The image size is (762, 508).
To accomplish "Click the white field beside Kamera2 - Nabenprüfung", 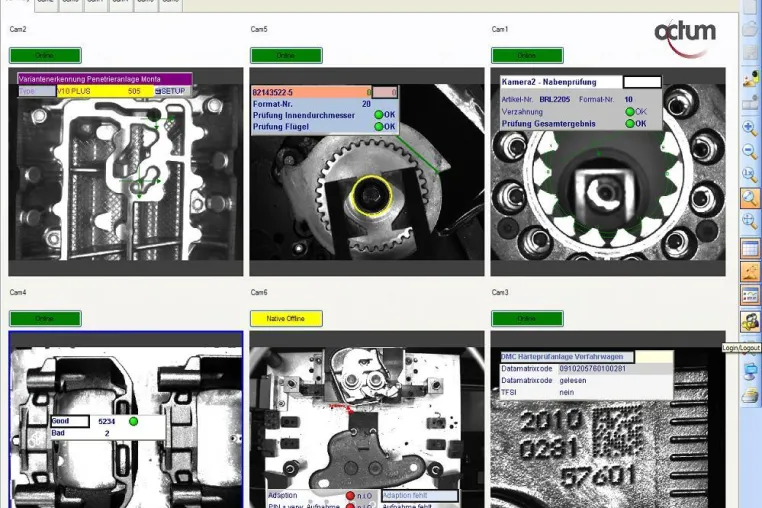I will [x=642, y=82].
